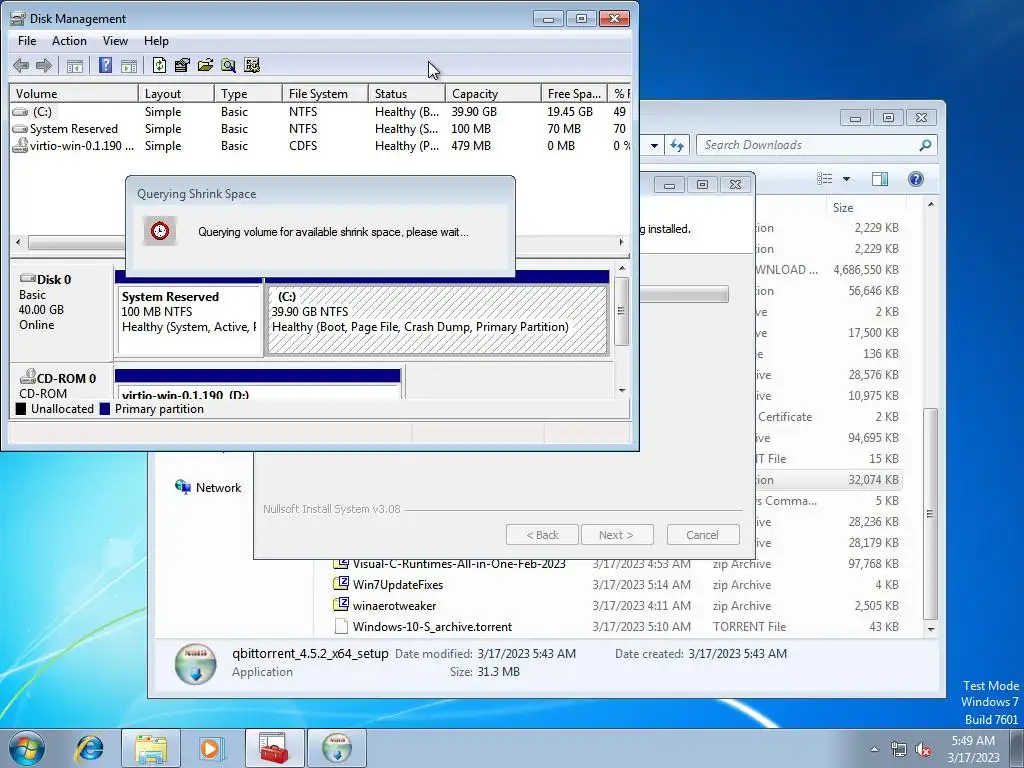
Task: Open the File menu in Disk Management
Action: [x=27, y=40]
